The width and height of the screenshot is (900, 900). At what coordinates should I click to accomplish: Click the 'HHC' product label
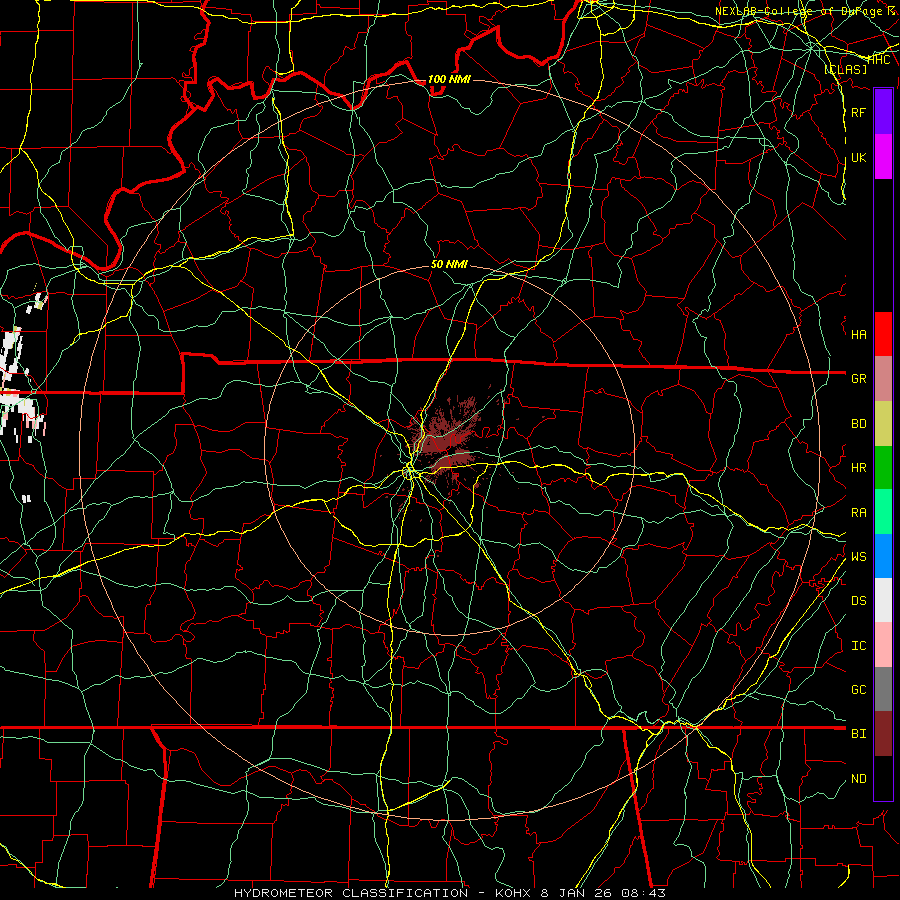(x=879, y=60)
